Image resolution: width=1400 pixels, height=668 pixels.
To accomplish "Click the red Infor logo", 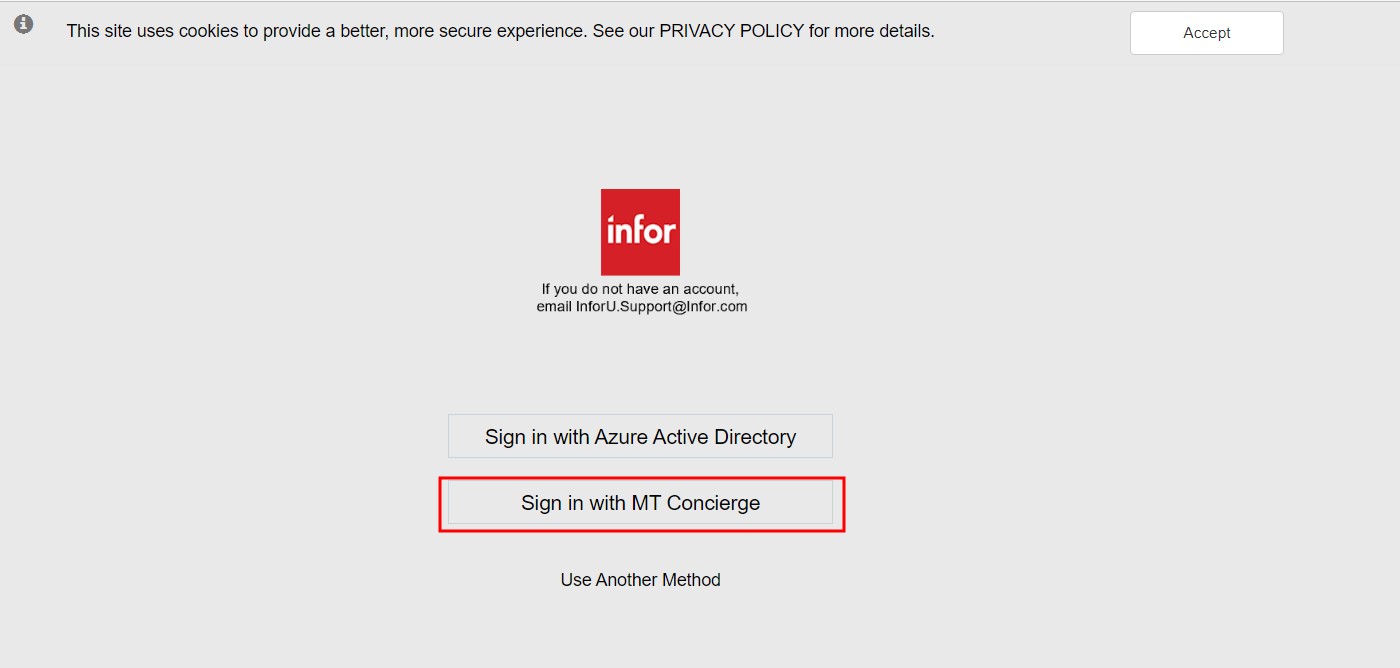I will pos(640,232).
